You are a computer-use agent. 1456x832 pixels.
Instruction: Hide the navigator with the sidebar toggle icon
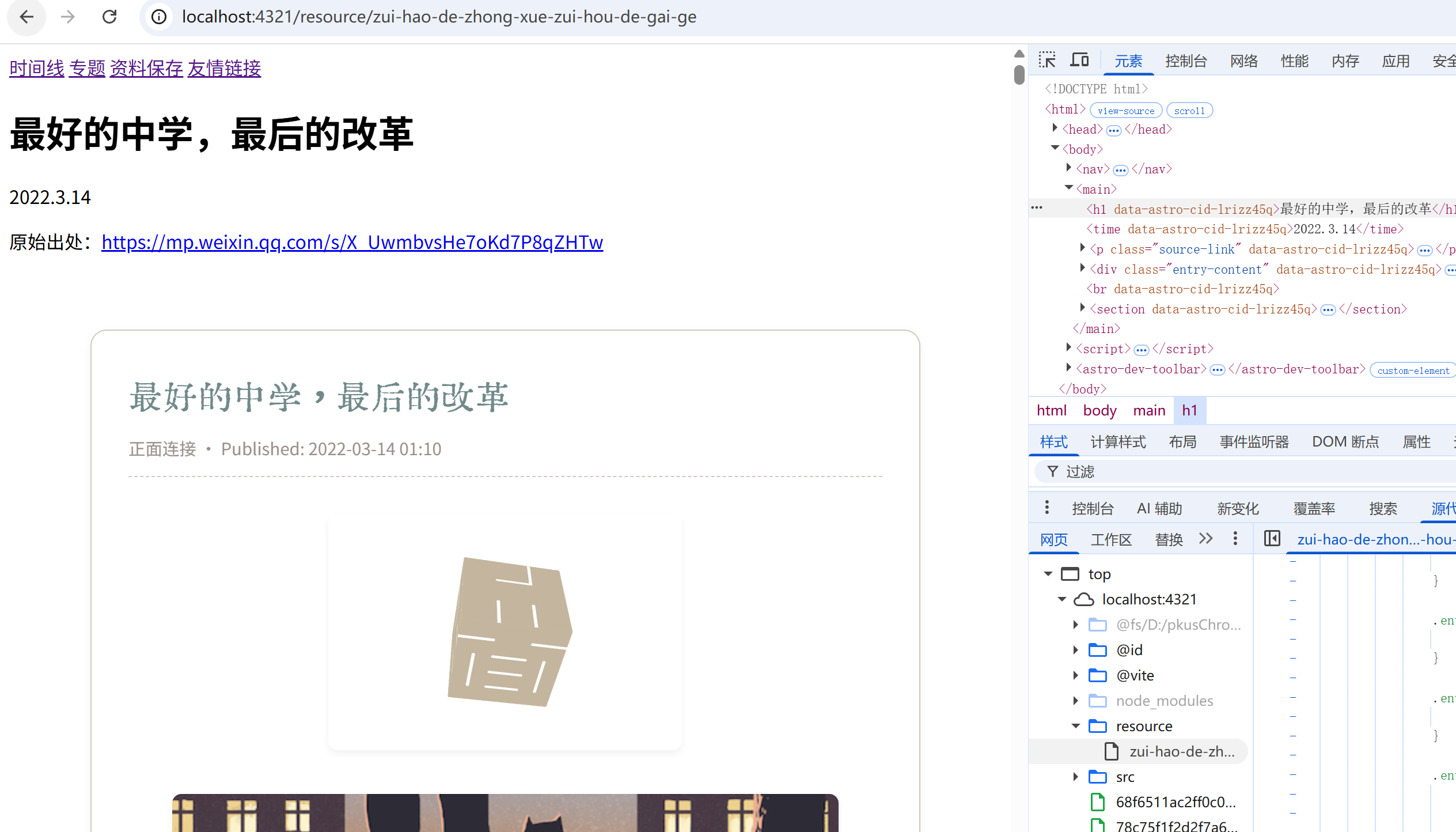tap(1272, 539)
